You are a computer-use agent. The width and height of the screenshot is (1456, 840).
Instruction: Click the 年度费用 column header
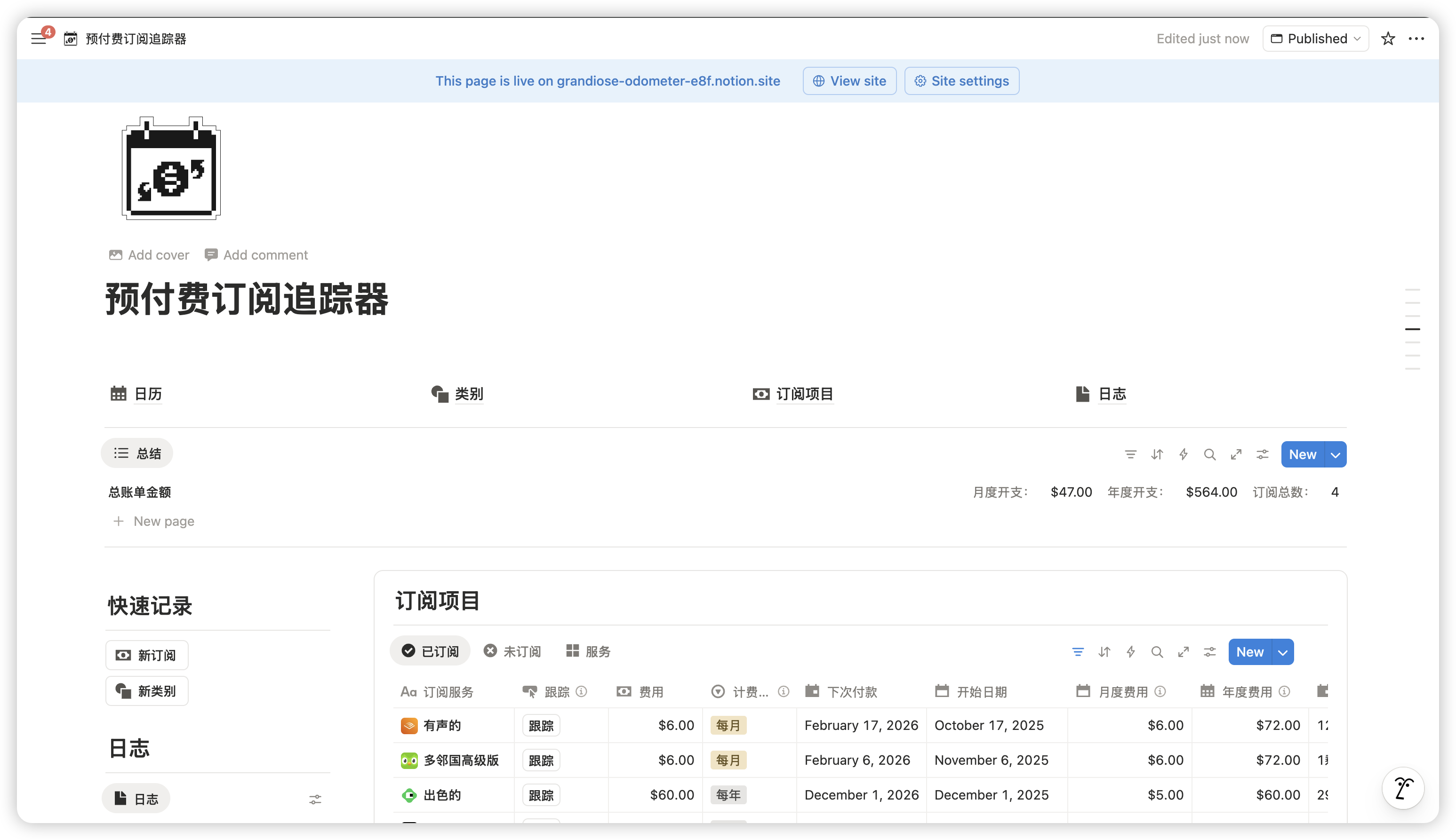pyautogui.click(x=1250, y=692)
